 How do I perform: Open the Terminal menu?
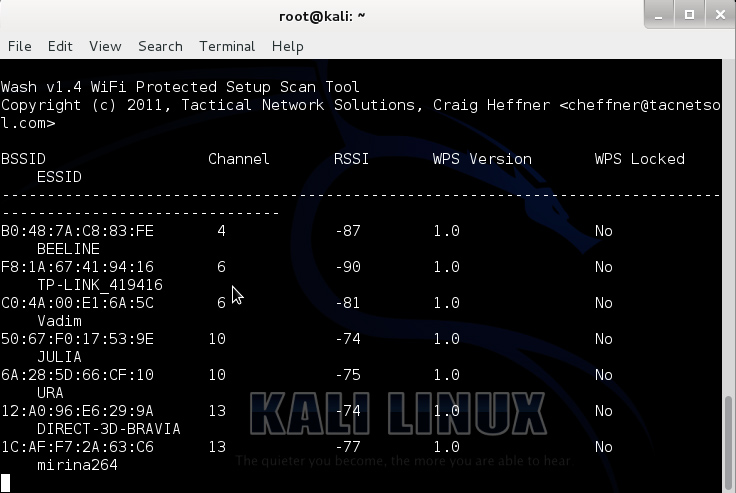(x=227, y=46)
